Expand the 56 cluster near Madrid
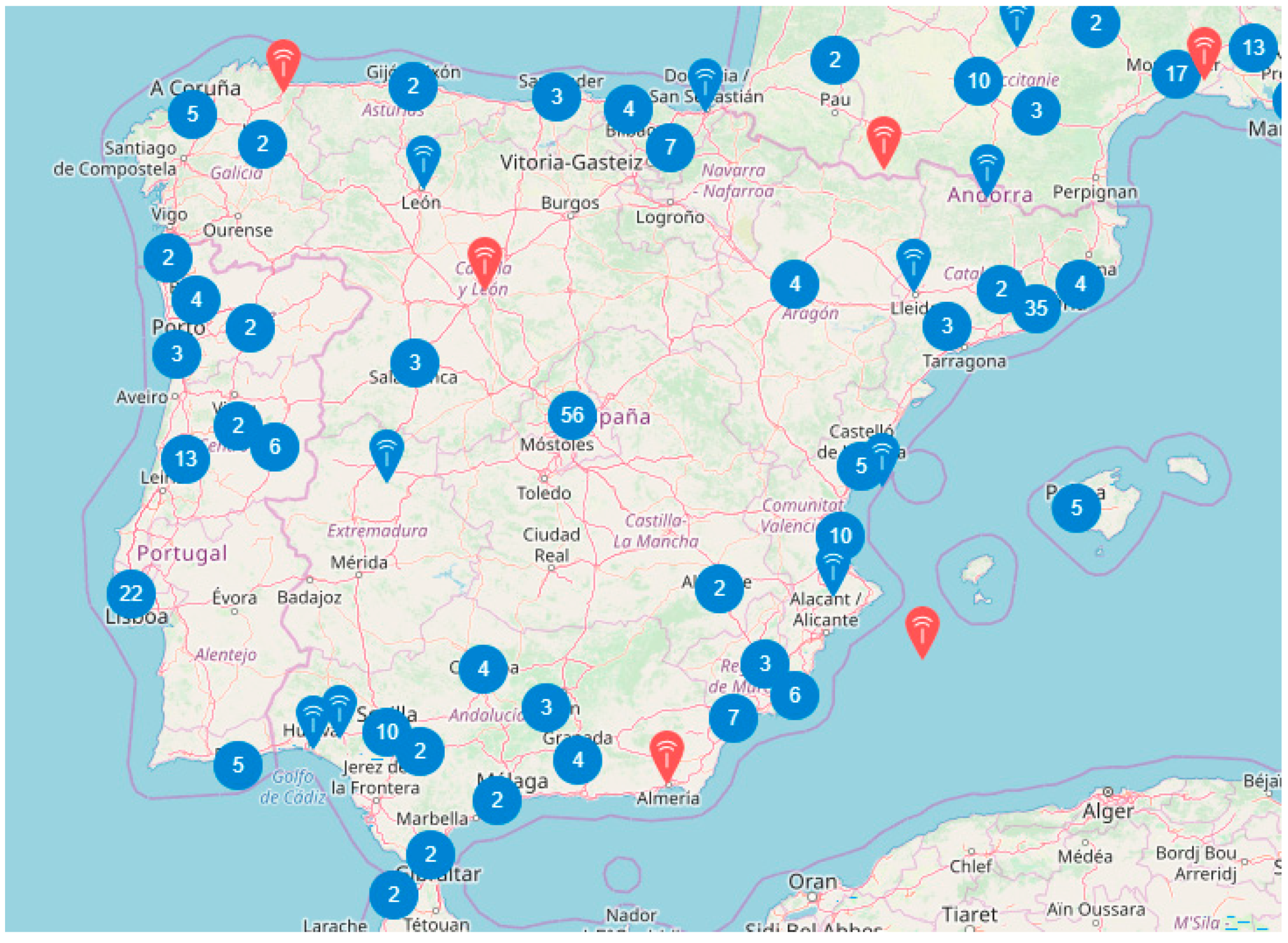Screen dimensions: 1288x943 572,415
